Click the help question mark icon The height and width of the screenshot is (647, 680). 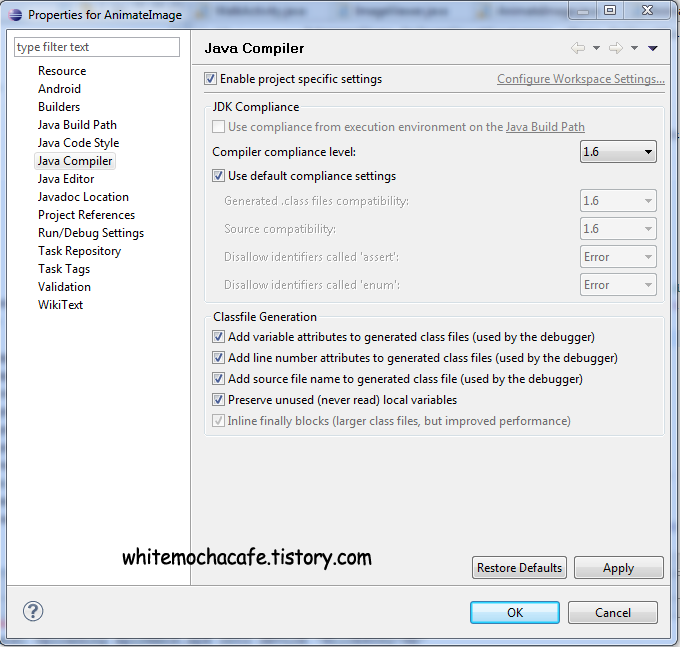[33, 611]
